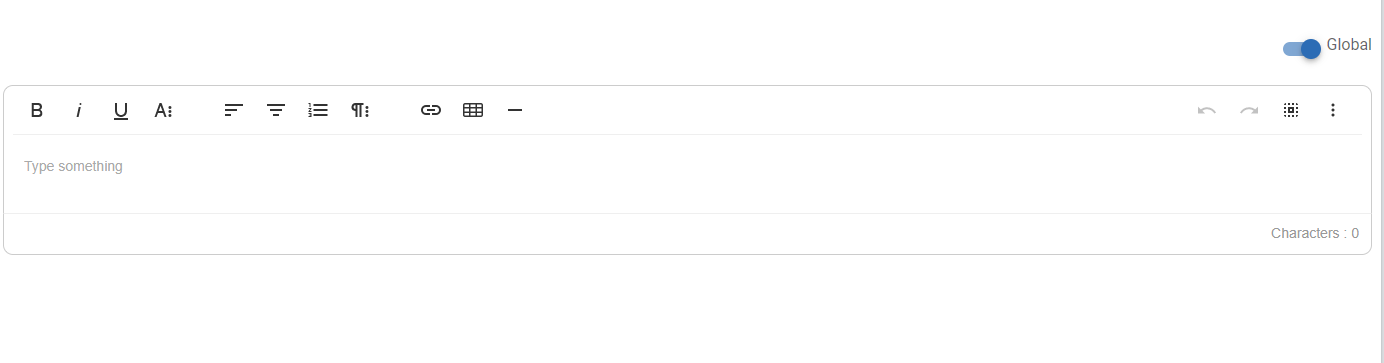
Task: Click the undo arrow
Action: tap(1207, 110)
